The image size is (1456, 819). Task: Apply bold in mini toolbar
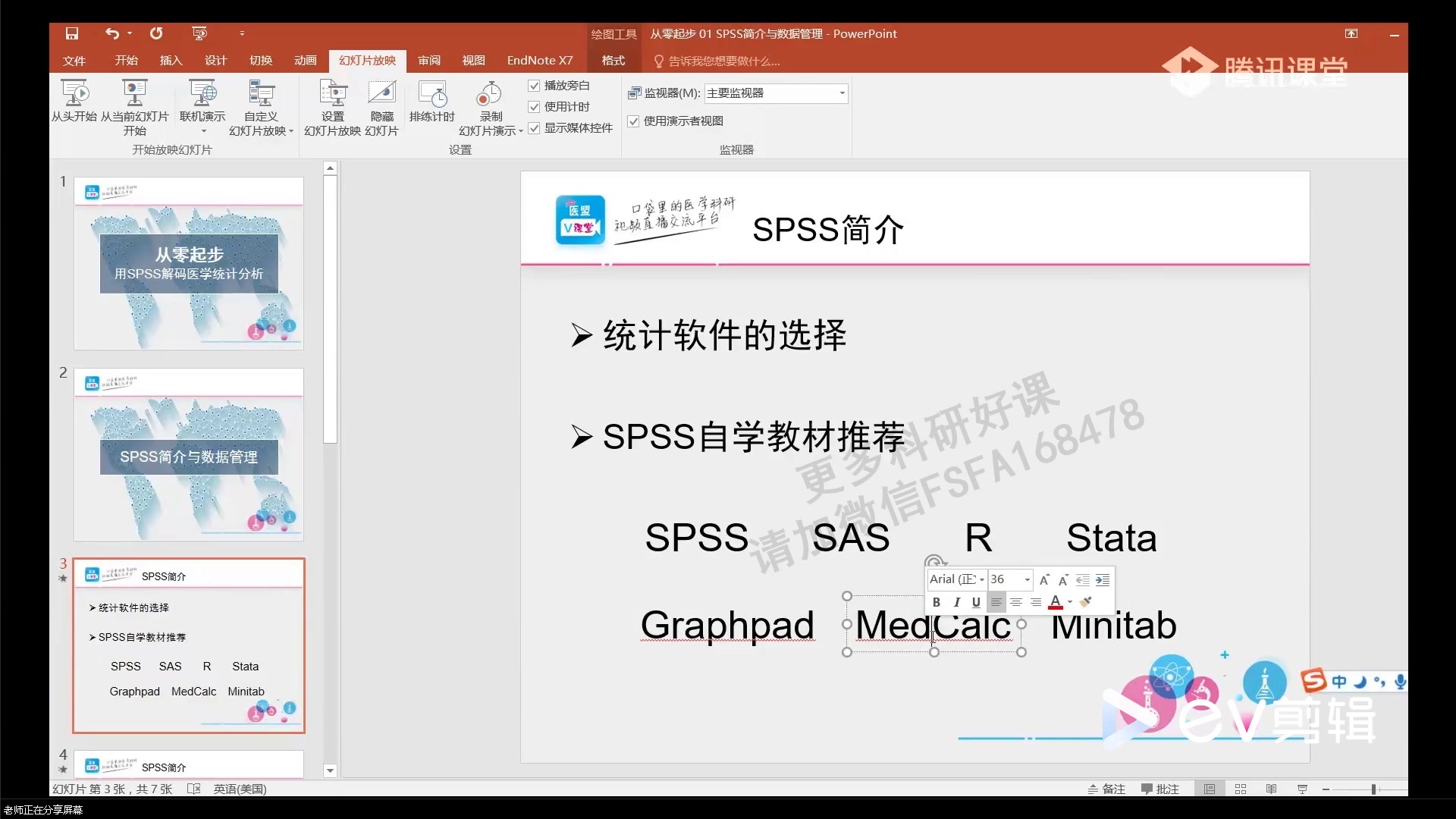937,602
